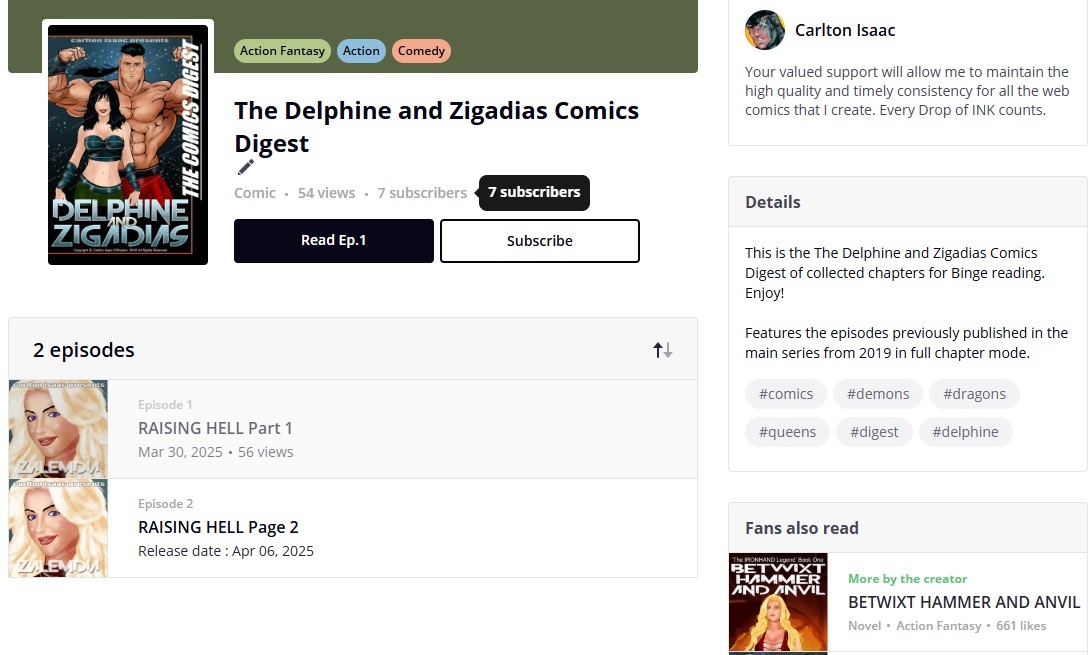Image resolution: width=1092 pixels, height=655 pixels.
Task: Click the 7 subscribers count
Action: (x=422, y=193)
